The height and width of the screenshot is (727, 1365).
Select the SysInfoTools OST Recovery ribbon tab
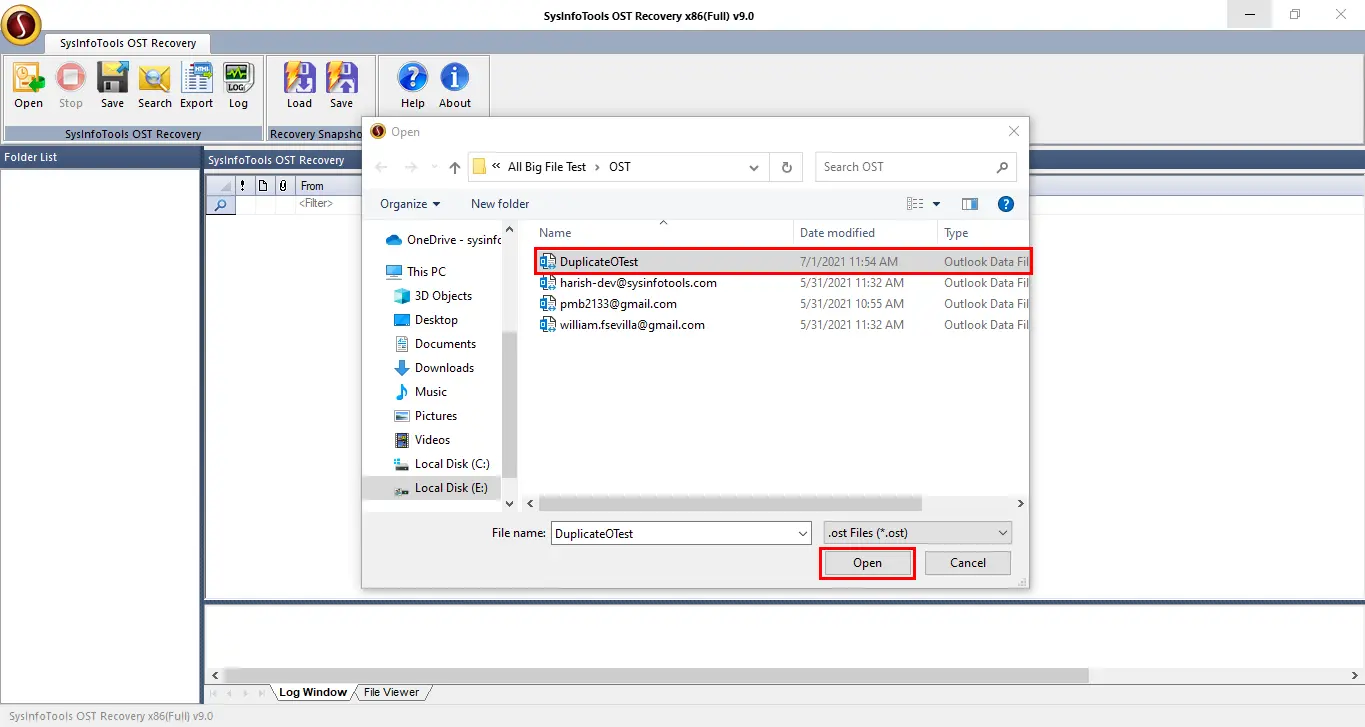tap(128, 43)
